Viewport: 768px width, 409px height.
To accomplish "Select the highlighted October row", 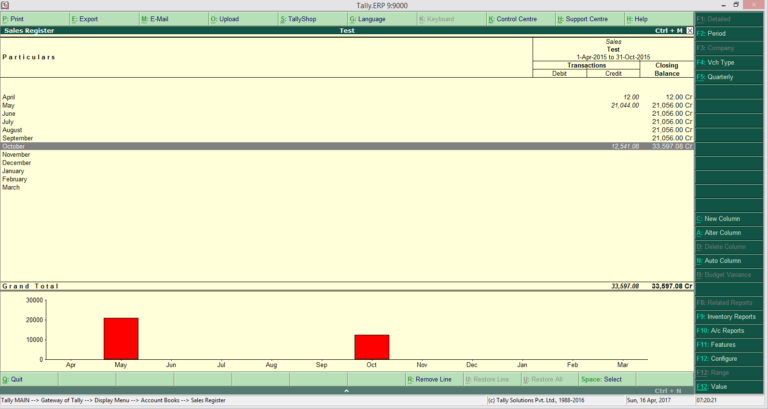I will pyautogui.click(x=300, y=147).
